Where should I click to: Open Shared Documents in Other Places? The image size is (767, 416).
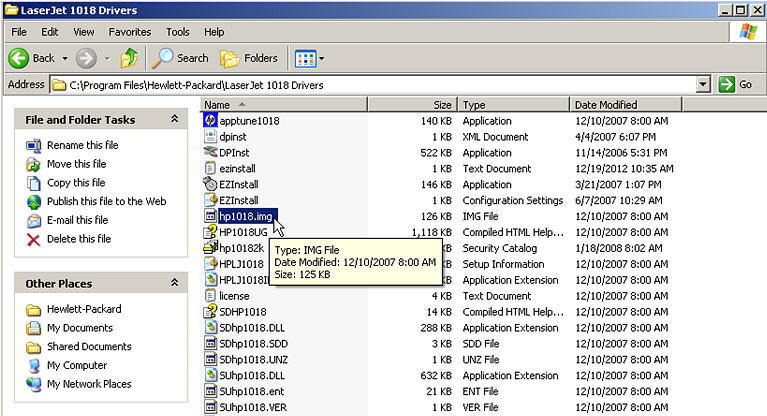89,347
